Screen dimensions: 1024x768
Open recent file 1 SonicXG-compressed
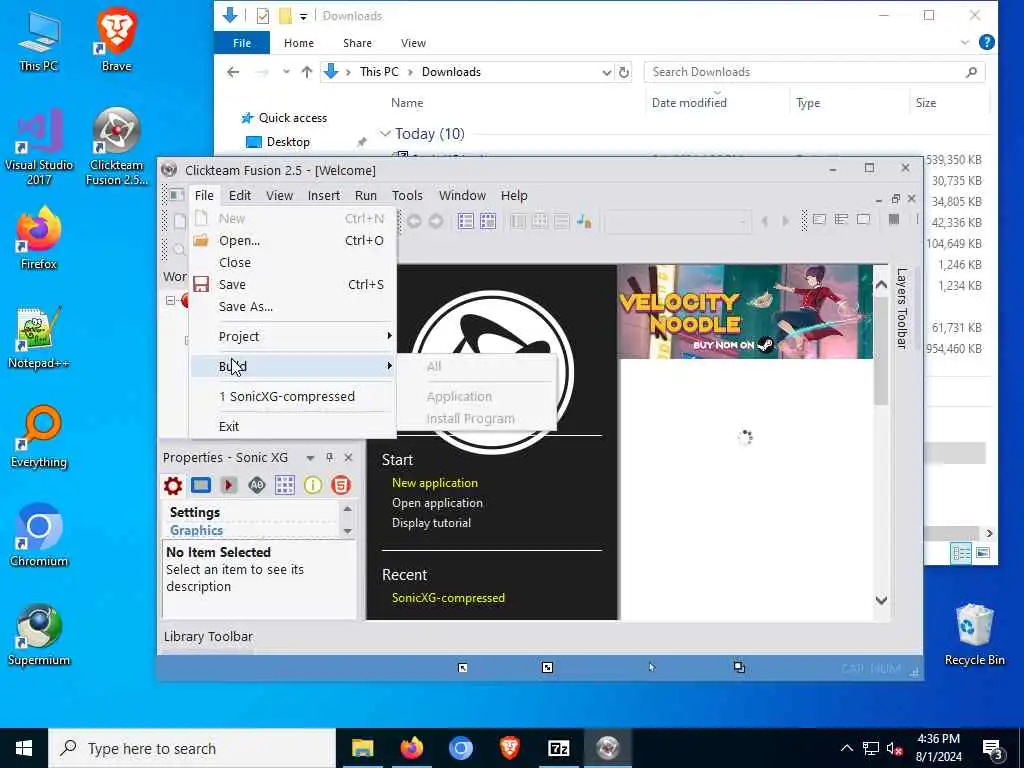[x=292, y=396]
